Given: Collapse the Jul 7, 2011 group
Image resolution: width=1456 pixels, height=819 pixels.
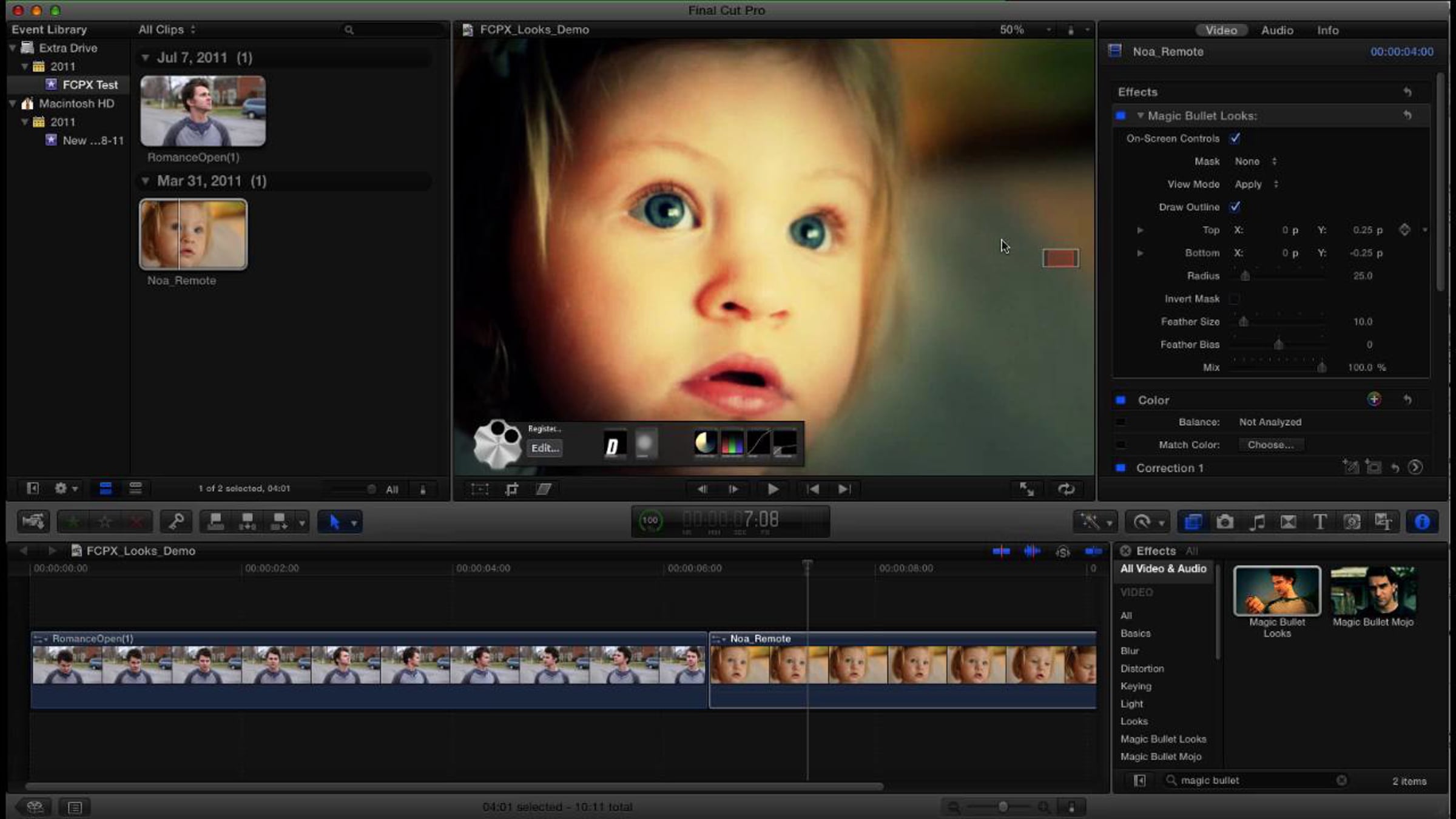Looking at the screenshot, I should tap(145, 58).
